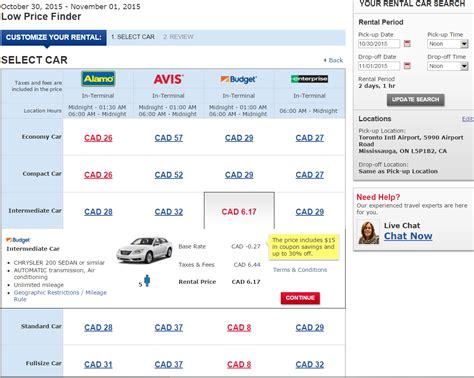Select step 2 Review tab
474x378 pixels.
point(178,37)
